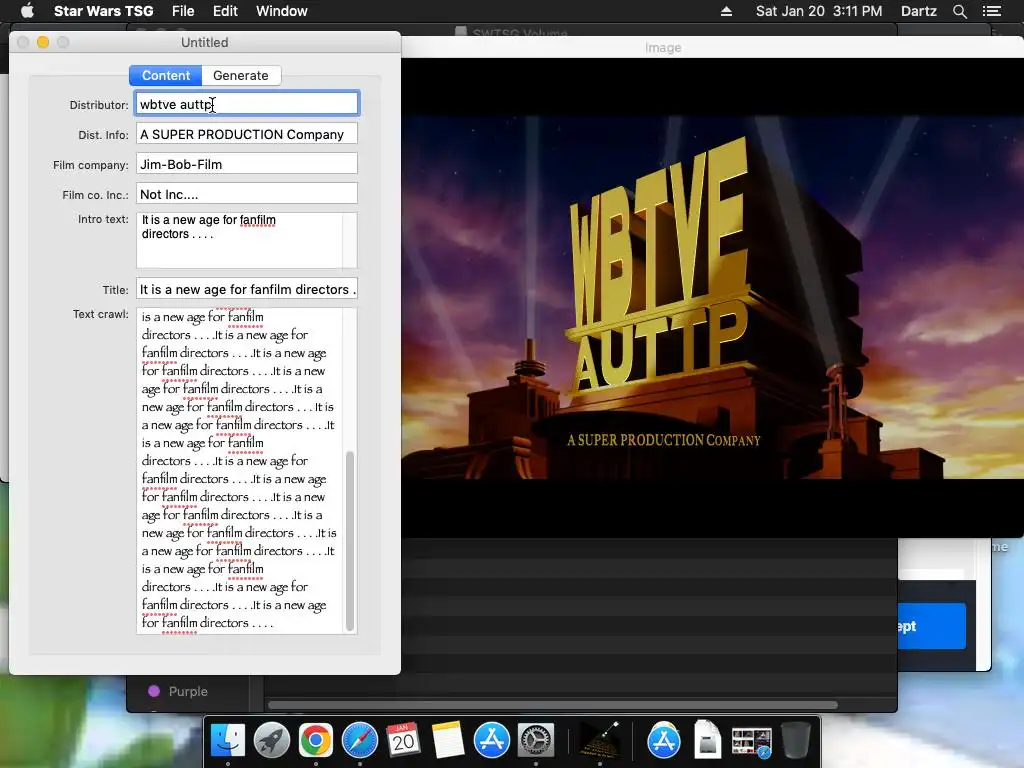Click the disk image file in Dock
Screen dimensions: 1024x768
[x=707, y=739]
